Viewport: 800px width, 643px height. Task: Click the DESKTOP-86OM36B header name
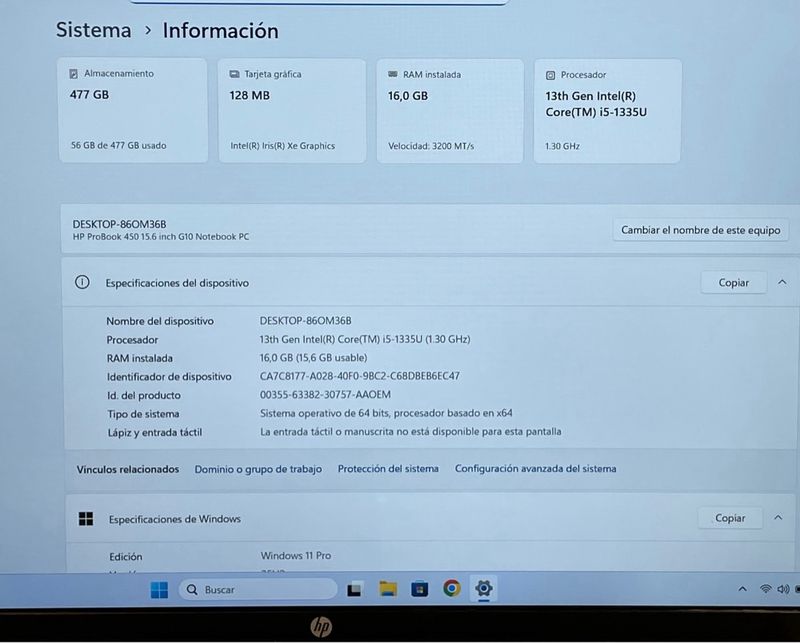point(119,224)
